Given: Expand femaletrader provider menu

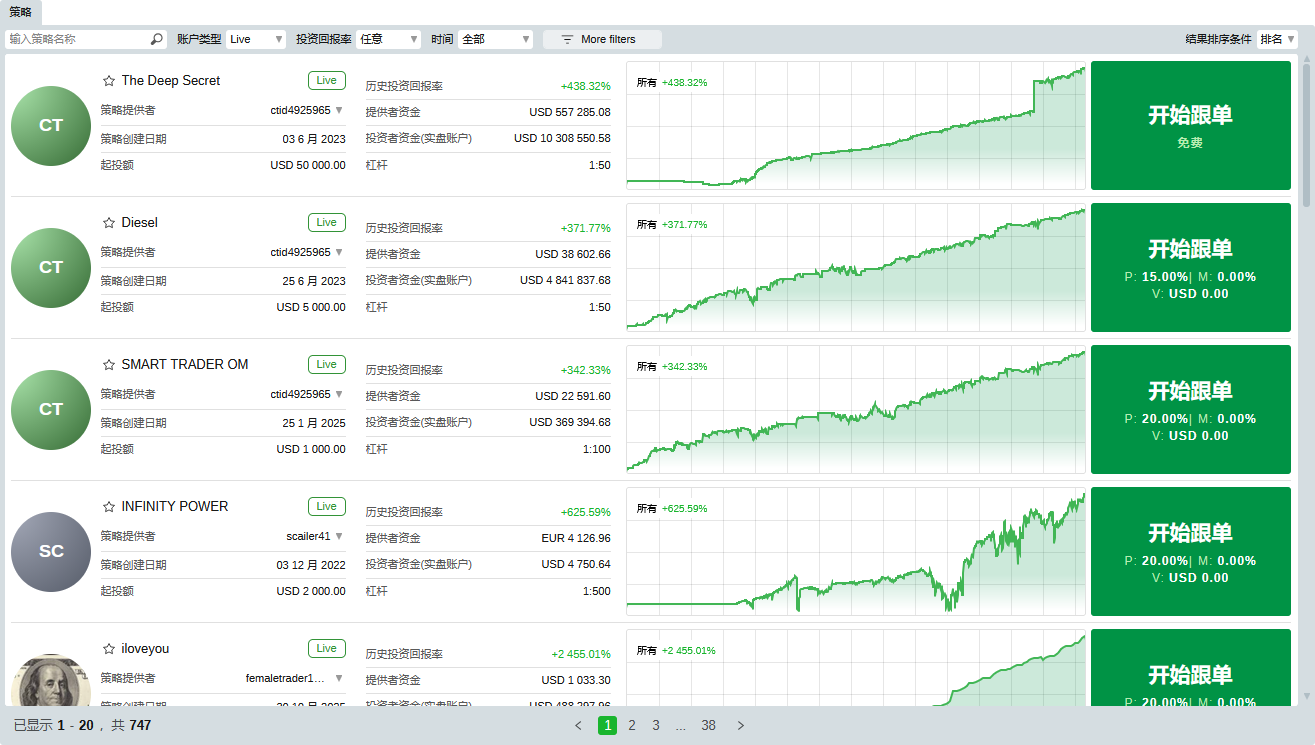Looking at the screenshot, I should pos(339,678).
